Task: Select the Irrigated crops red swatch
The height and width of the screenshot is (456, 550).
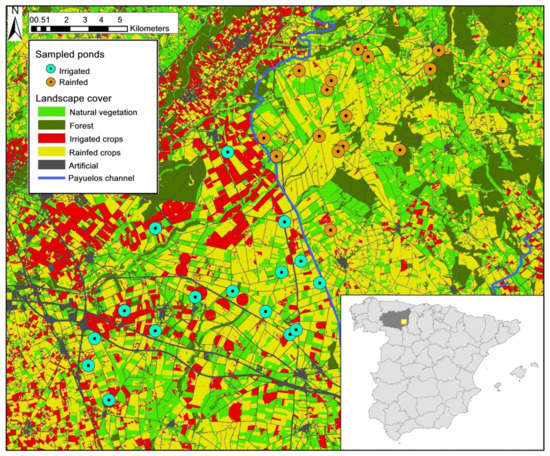Action: (x=52, y=139)
